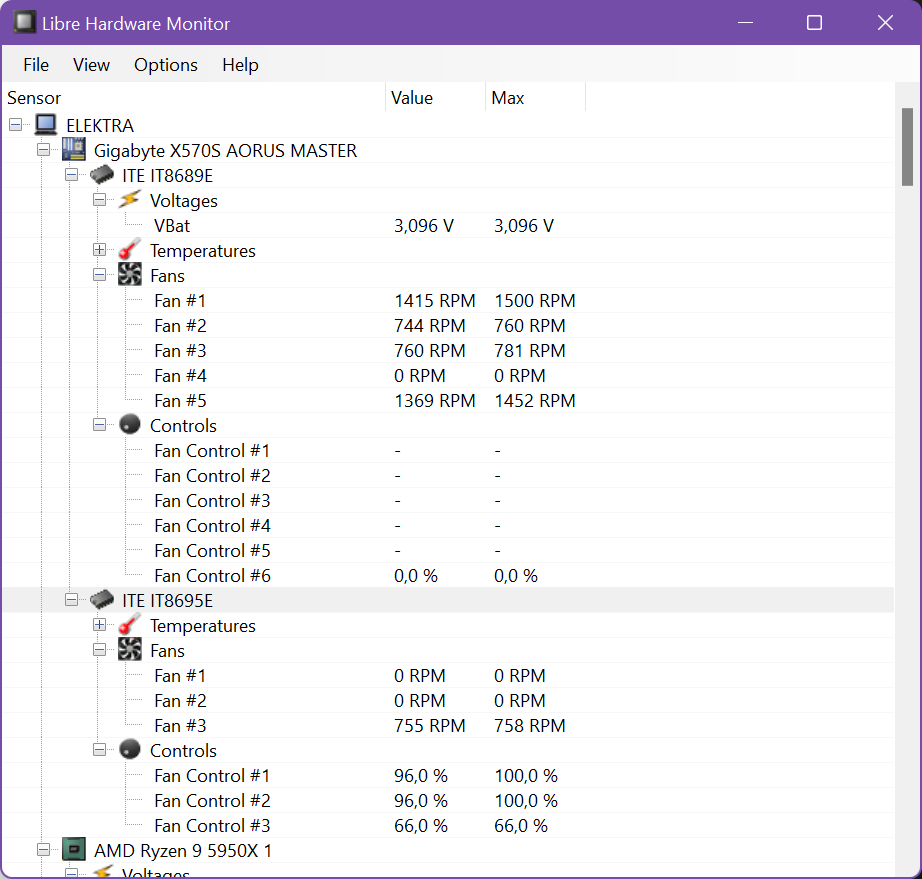
Task: Select the Temperatures thermometer icon under IT8689E
Action: point(128,250)
